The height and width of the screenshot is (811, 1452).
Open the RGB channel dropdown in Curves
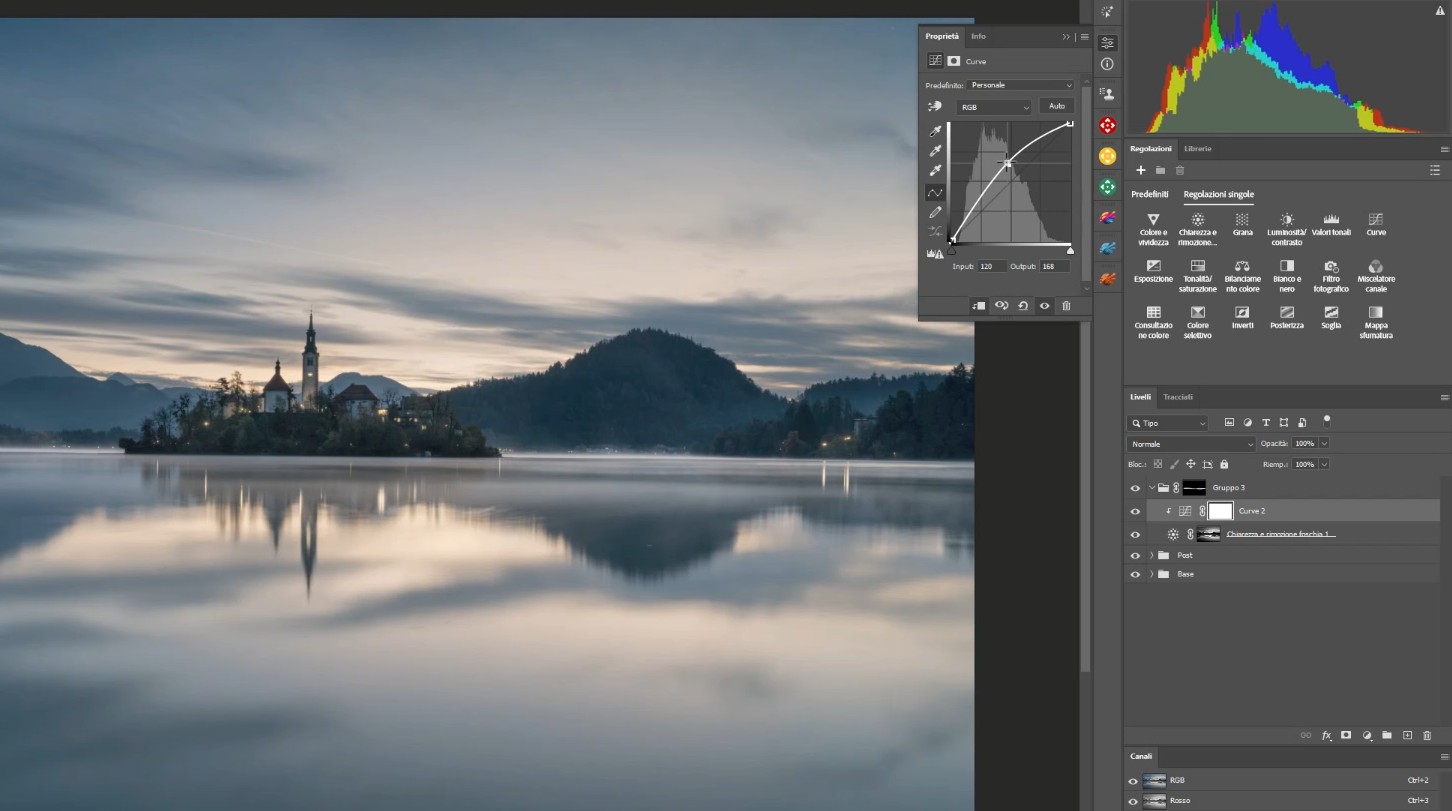pos(994,107)
